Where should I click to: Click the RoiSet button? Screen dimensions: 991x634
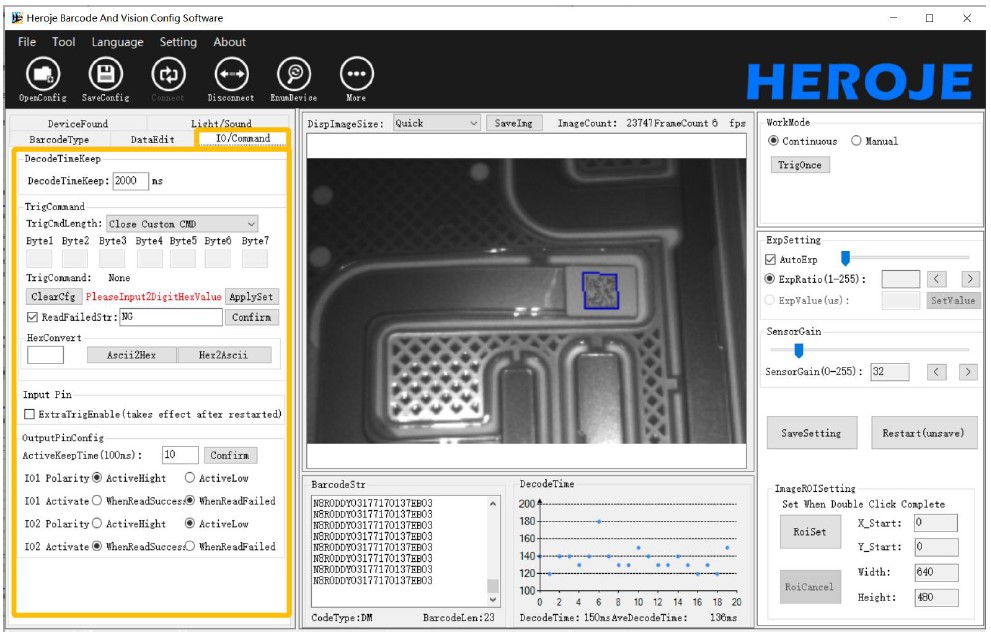coord(810,532)
